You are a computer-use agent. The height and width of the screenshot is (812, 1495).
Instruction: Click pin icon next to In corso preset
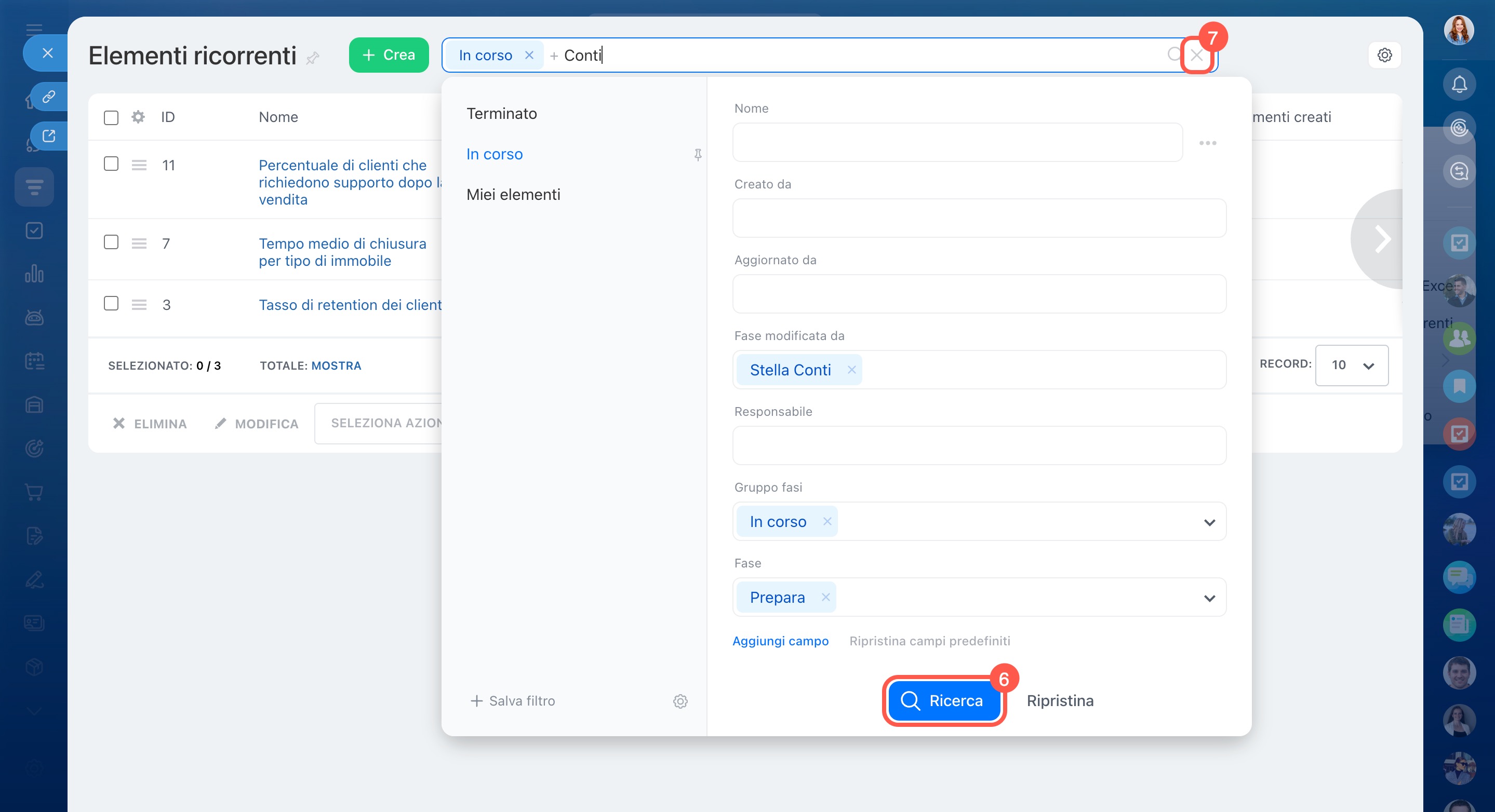click(698, 154)
